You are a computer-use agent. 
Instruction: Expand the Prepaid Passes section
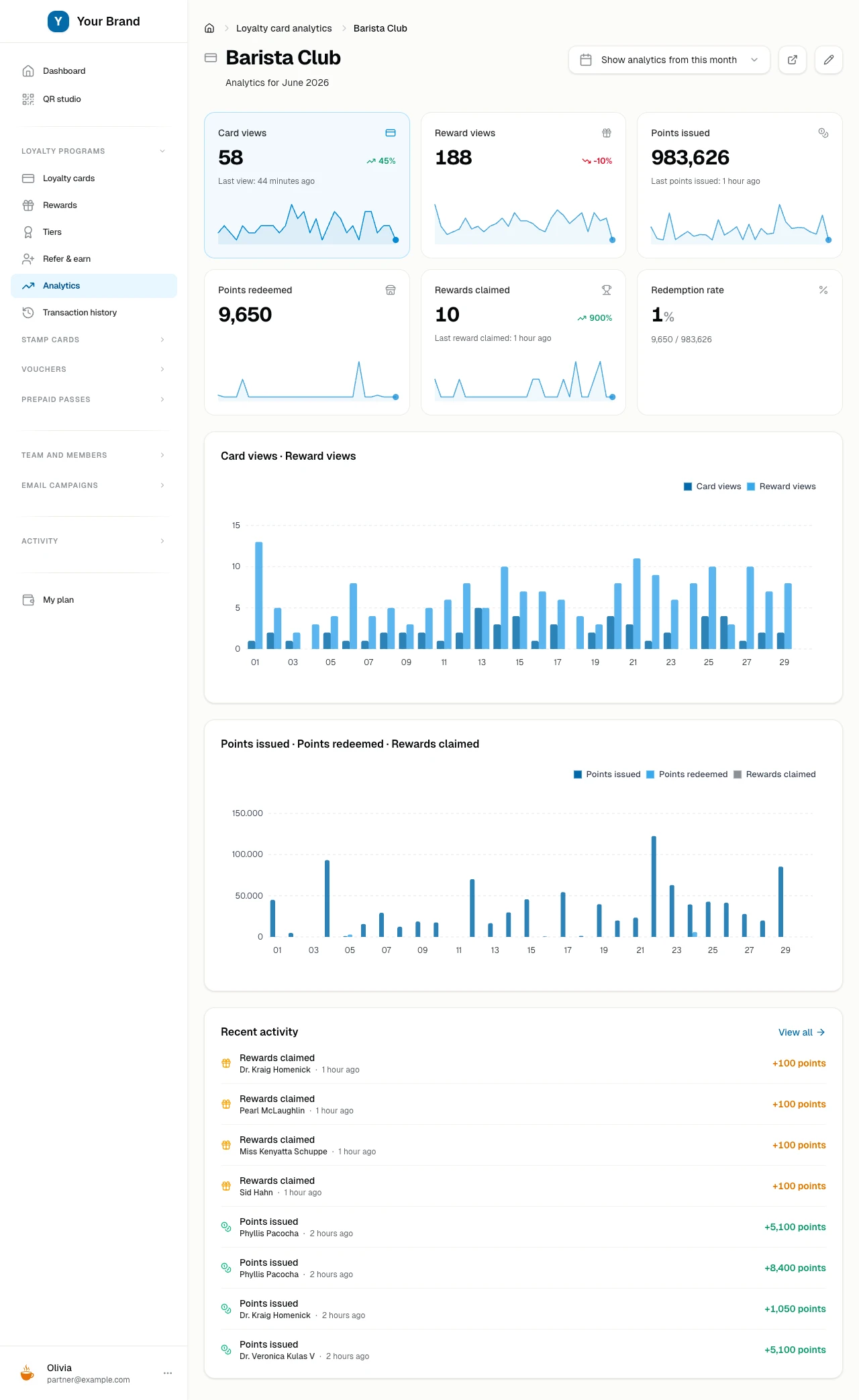[x=94, y=399]
